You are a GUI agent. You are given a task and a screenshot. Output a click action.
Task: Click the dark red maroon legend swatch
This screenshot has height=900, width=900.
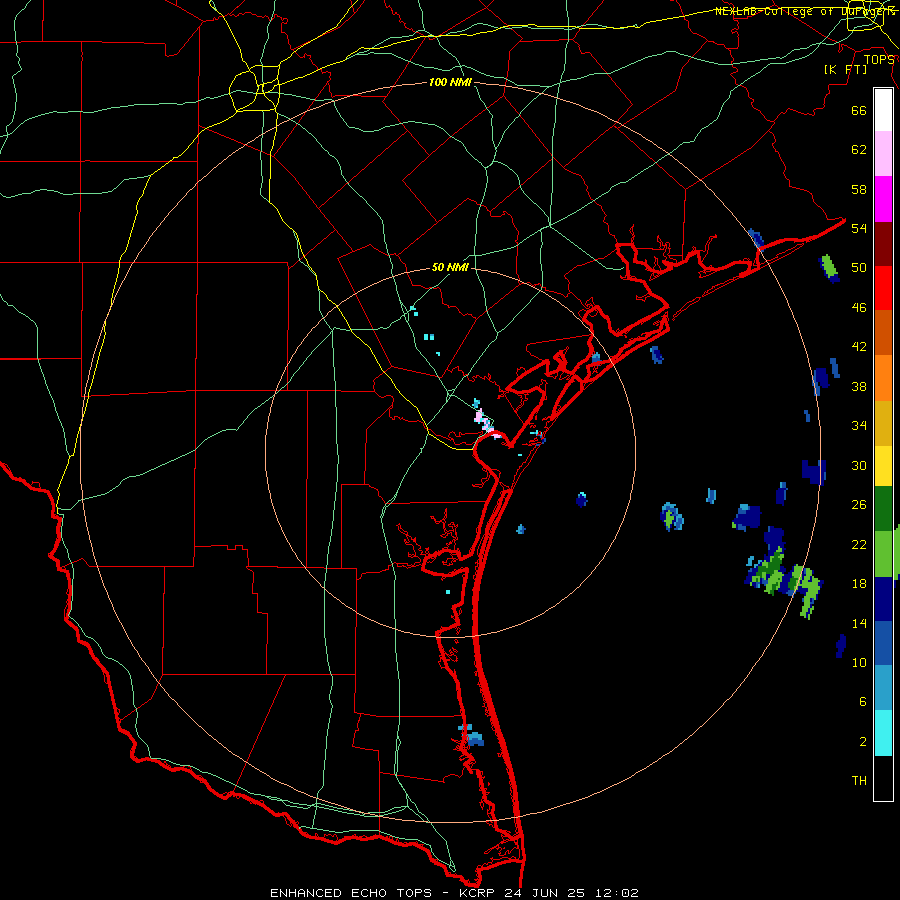click(x=883, y=244)
